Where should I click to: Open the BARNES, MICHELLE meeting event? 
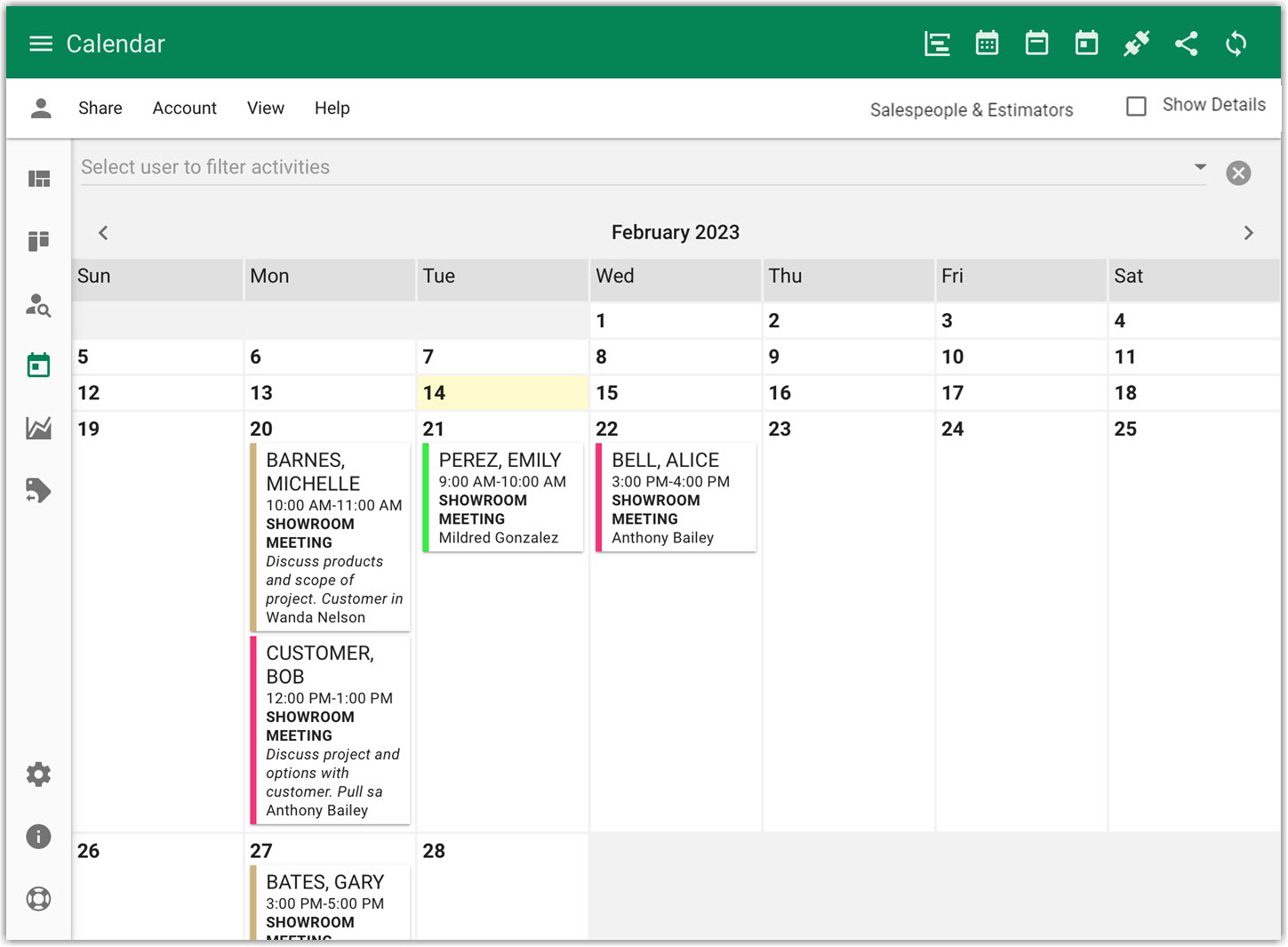(x=330, y=538)
